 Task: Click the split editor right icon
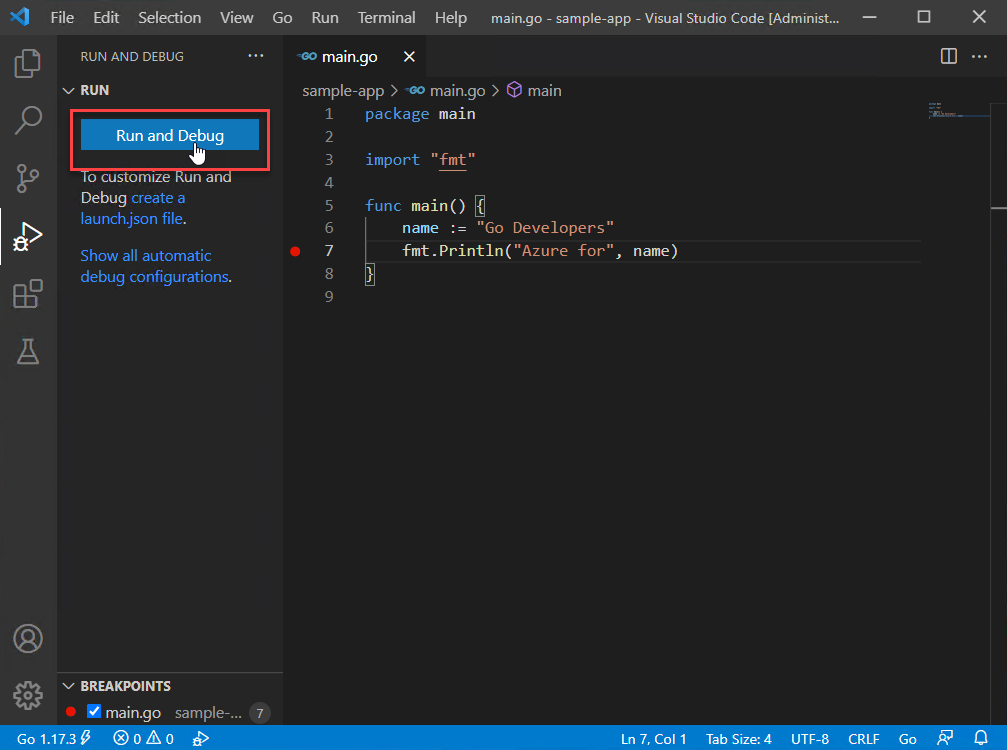[949, 56]
